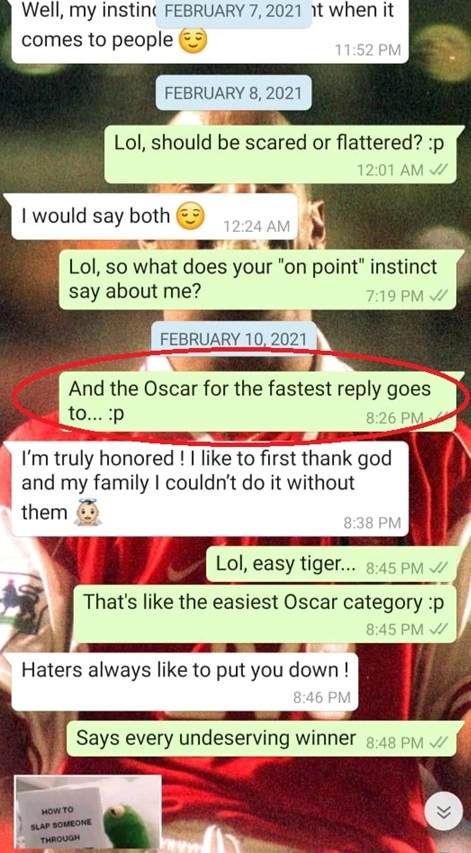471x853 pixels.
Task: Tap read checkmarks on 'Lol, easy tiger...' message
Action: tap(438, 568)
